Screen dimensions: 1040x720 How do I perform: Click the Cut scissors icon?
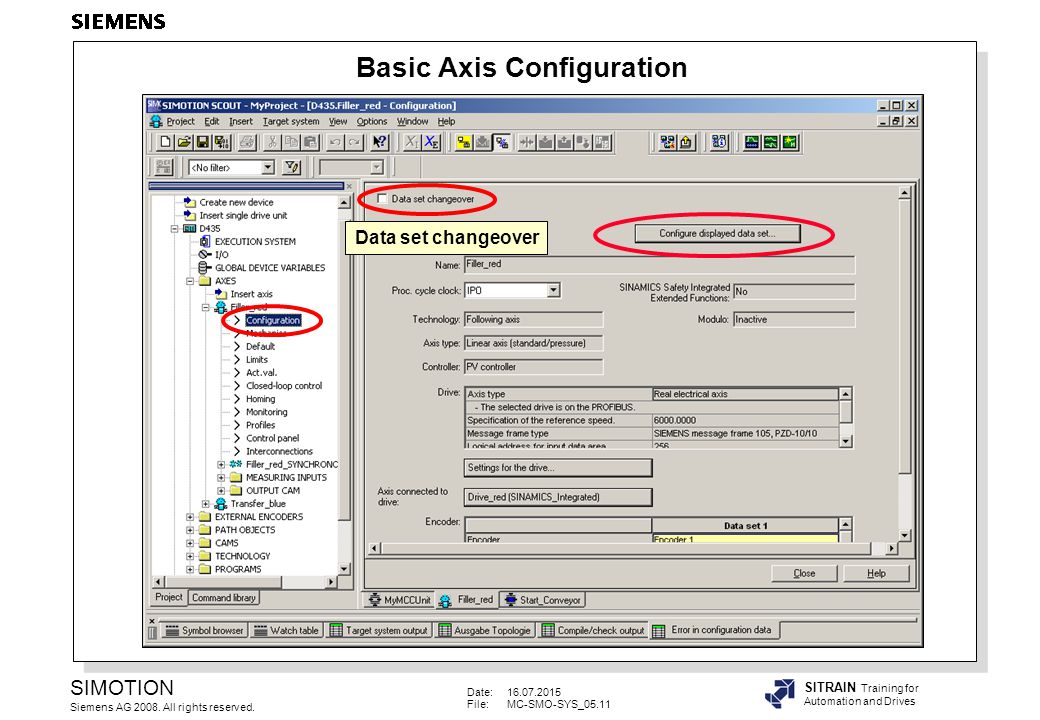pos(272,143)
